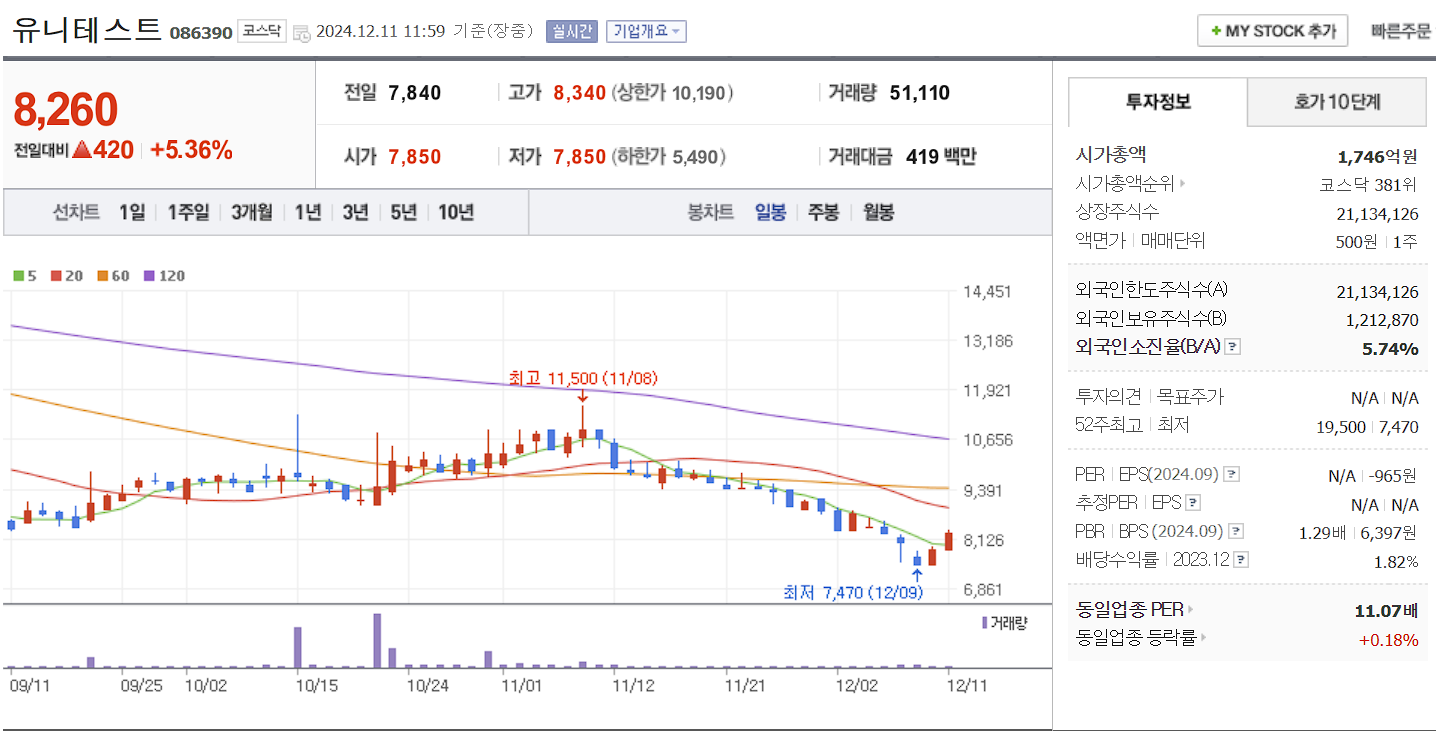Click the red down arrow at 최고 11,500 marker
Screen dimensions: 1436x731
click(x=582, y=396)
